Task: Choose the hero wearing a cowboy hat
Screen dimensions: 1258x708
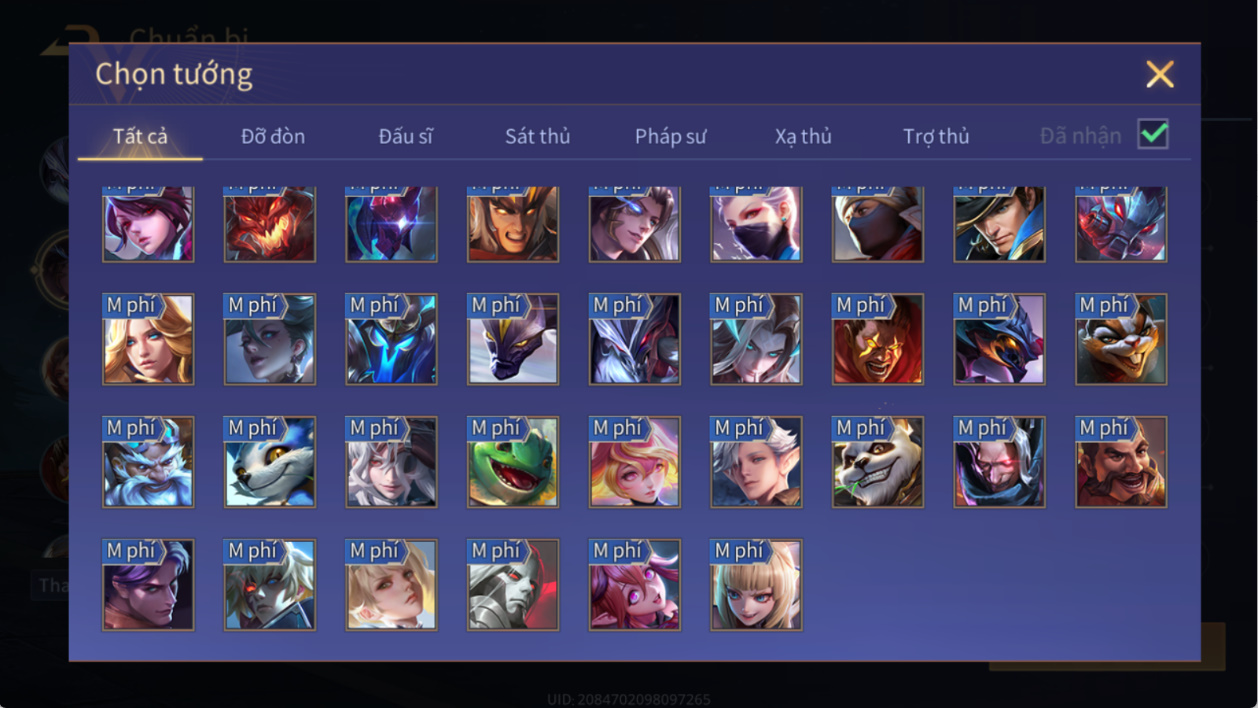Action: tap(1000, 224)
